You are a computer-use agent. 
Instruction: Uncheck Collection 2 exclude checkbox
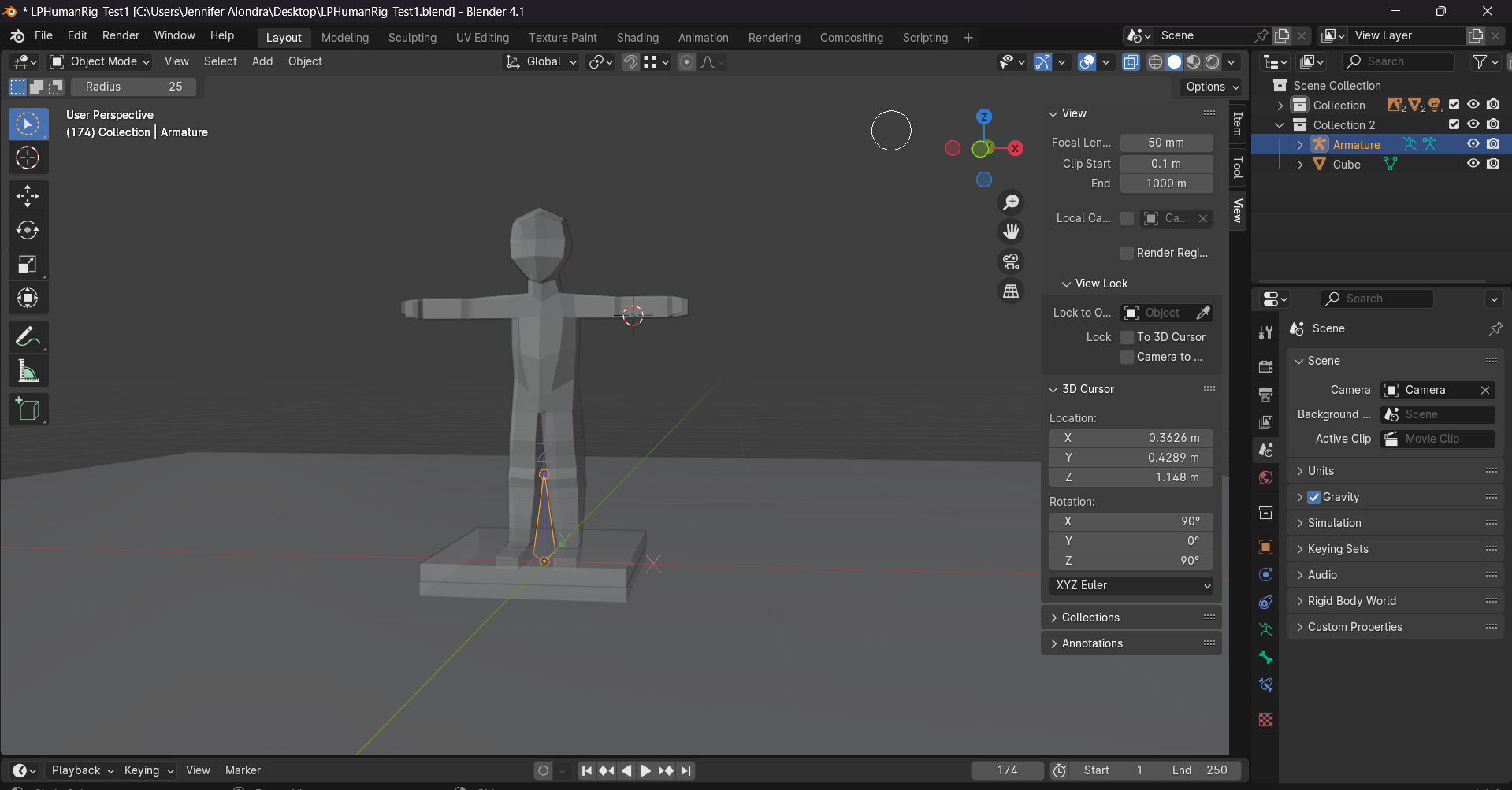1454,124
